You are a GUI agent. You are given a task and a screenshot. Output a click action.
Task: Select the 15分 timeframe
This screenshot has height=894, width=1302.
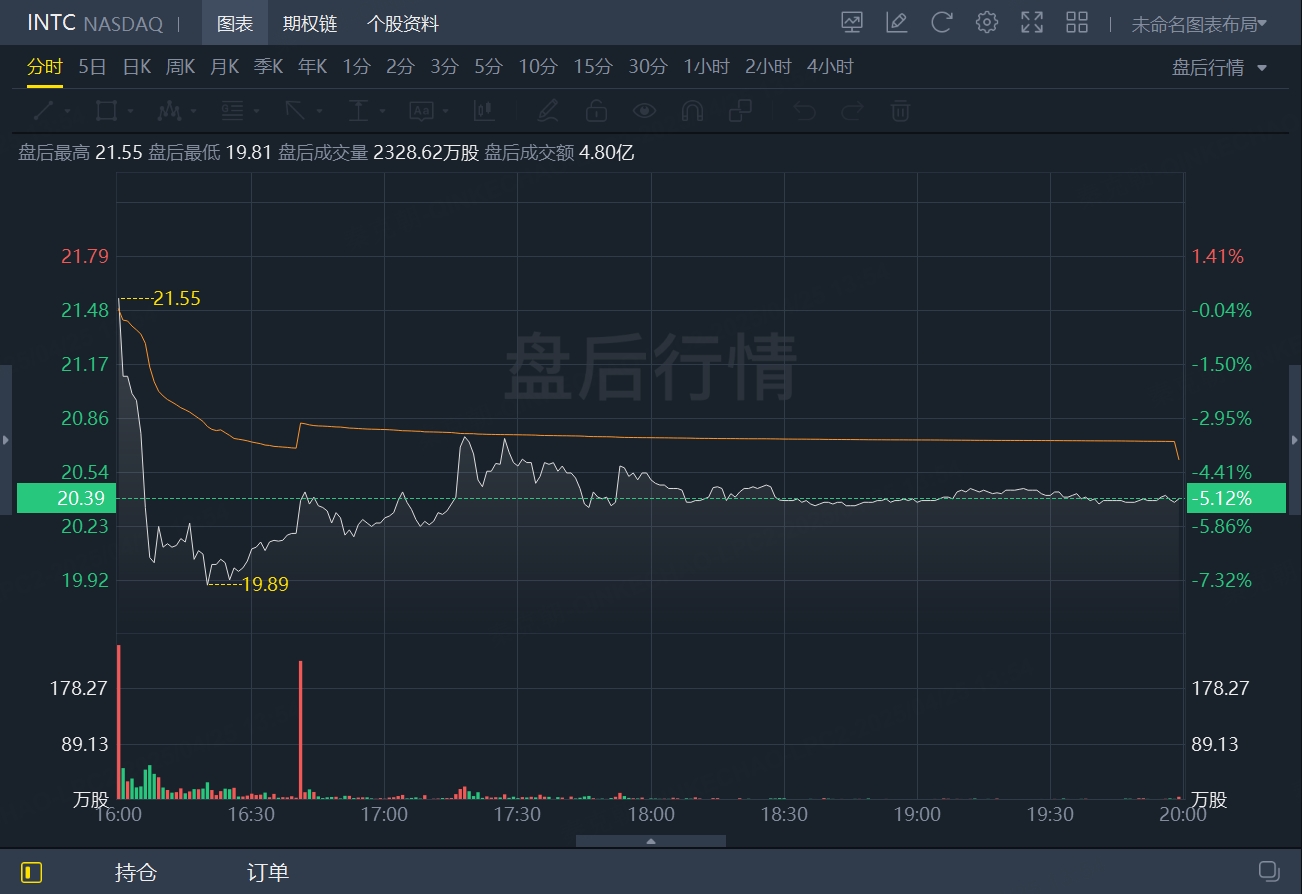[592, 67]
